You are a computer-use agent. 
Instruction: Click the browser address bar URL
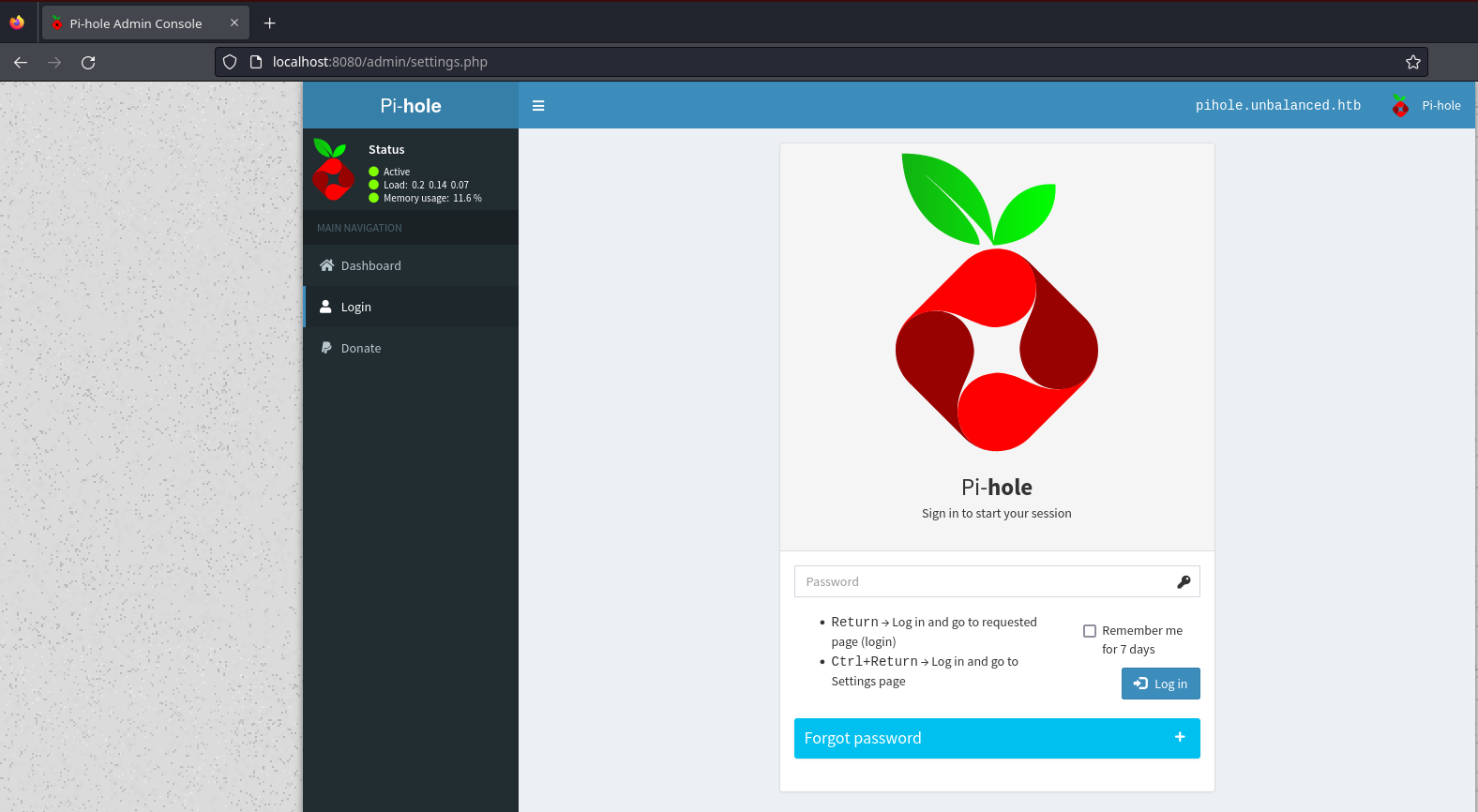coord(380,62)
